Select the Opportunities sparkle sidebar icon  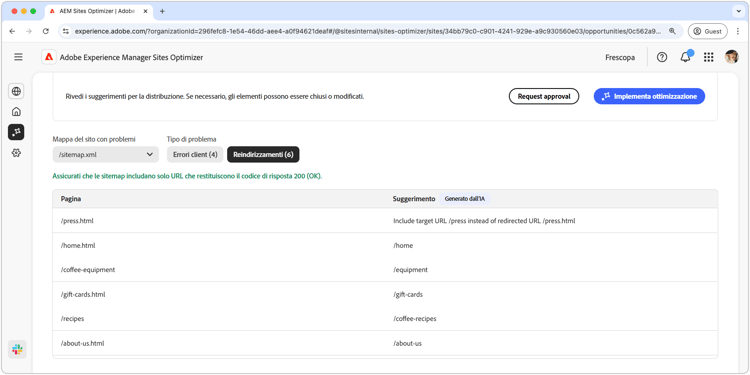[16, 132]
